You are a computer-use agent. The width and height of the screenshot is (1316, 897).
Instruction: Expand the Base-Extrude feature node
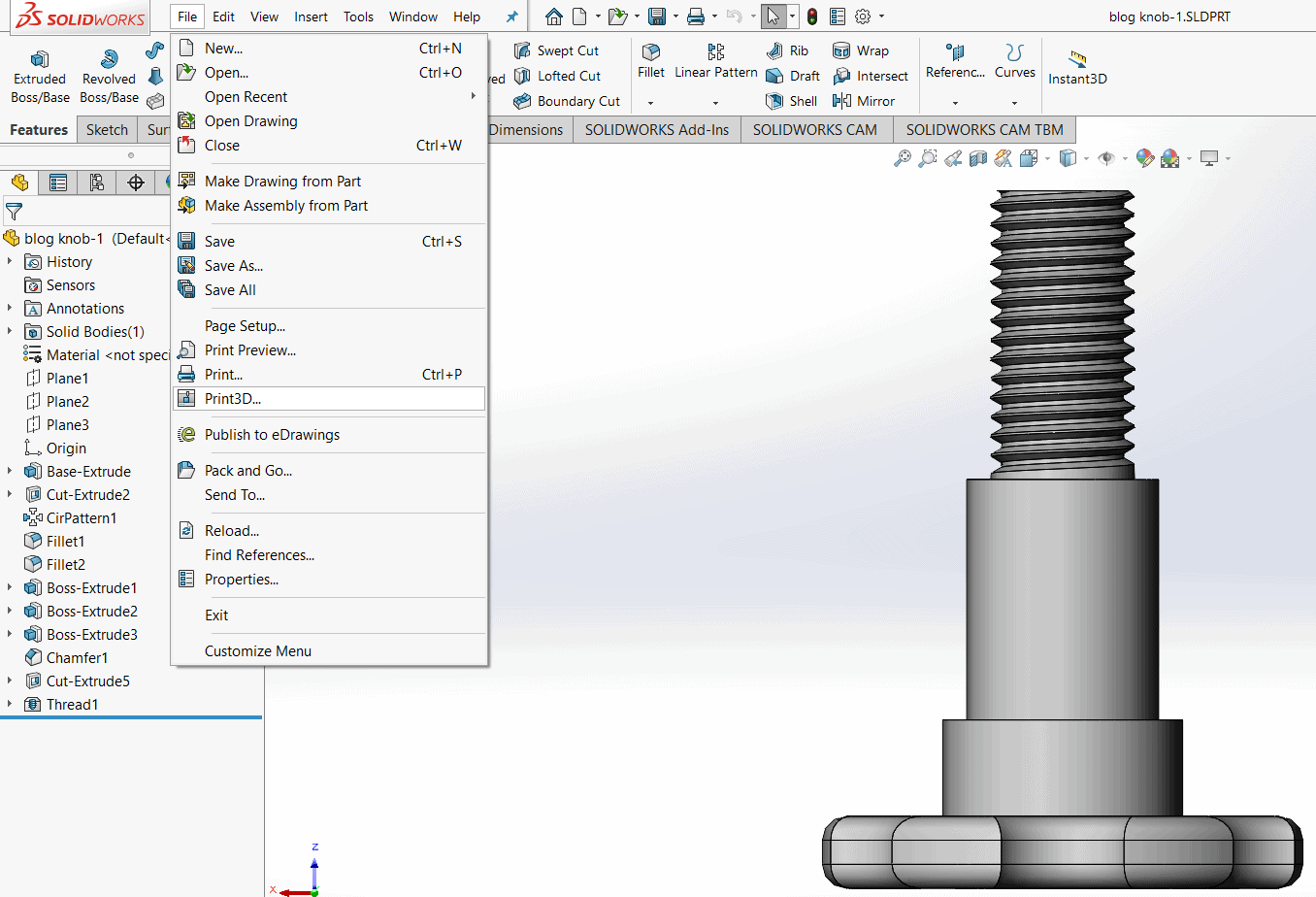pos(10,471)
